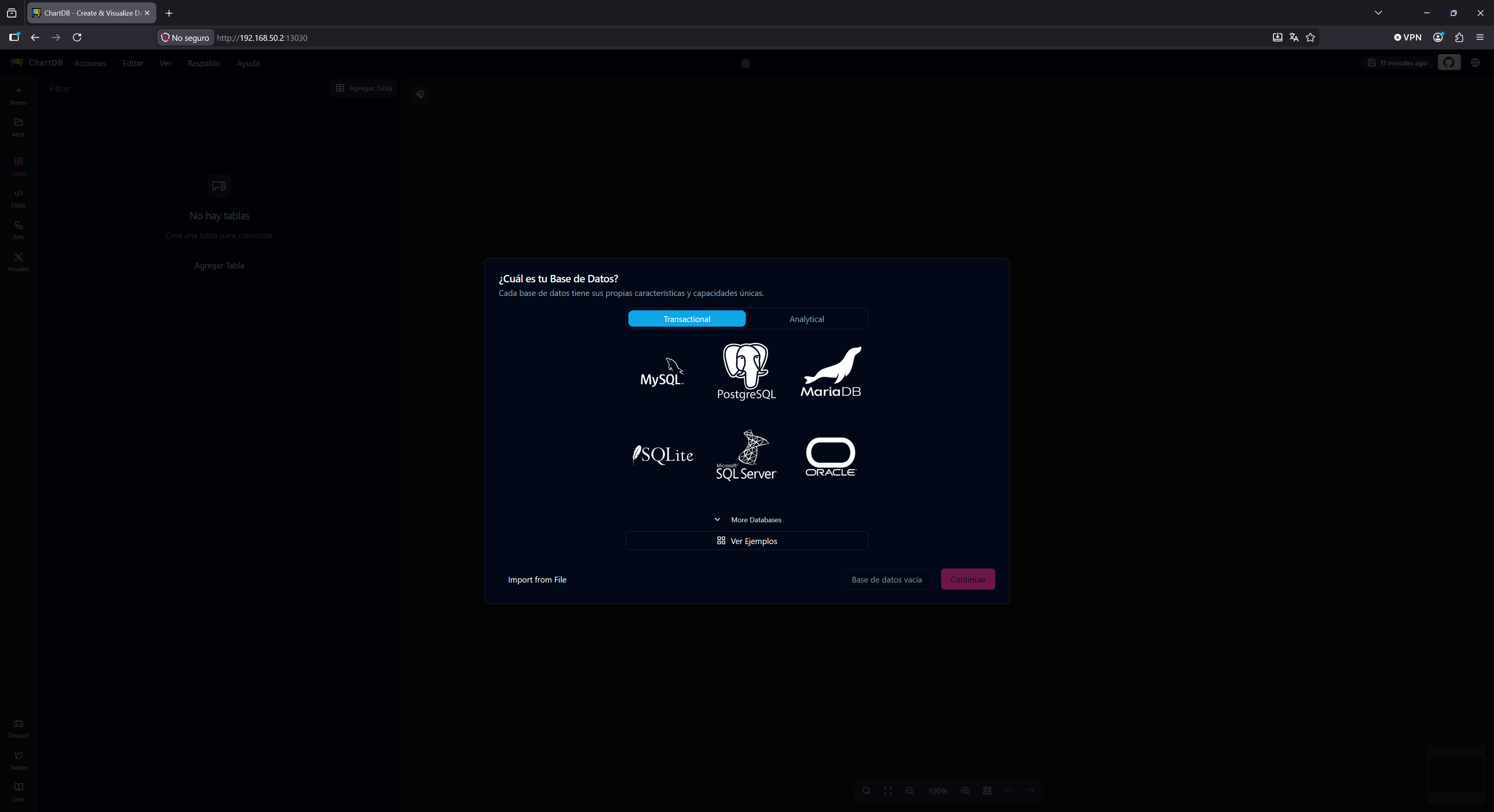Click the Ver Ejemplos button

point(747,541)
